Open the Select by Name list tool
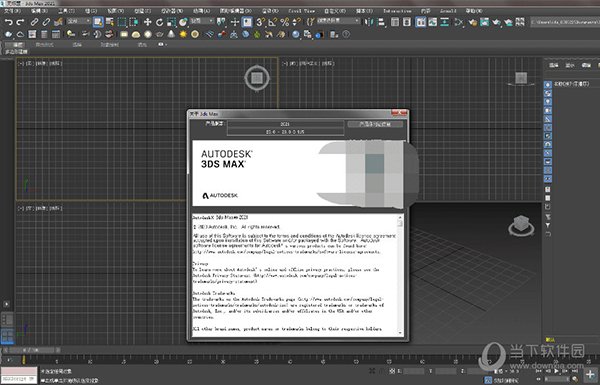Screen dimensions: 600x385 pos(110,22)
